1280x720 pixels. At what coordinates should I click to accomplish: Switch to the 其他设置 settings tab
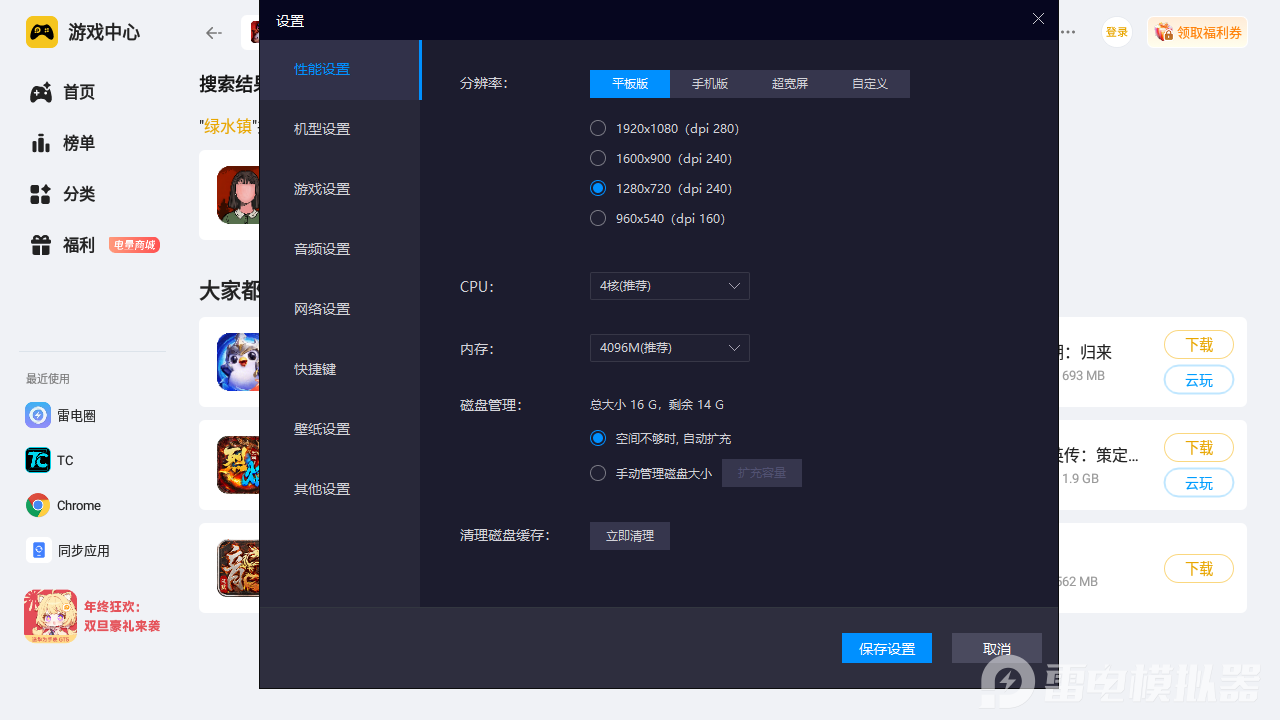(x=340, y=490)
